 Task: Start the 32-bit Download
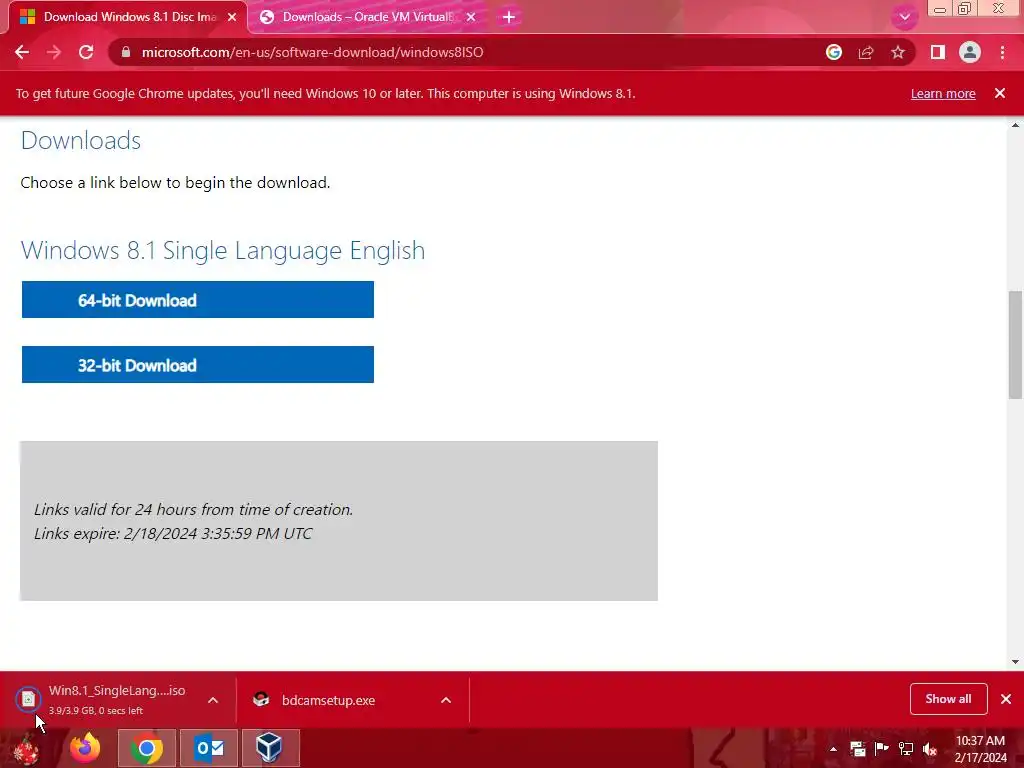pyautogui.click(x=198, y=364)
